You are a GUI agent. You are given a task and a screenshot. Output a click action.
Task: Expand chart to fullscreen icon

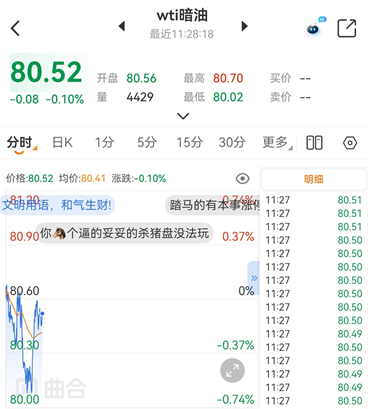coord(232,370)
